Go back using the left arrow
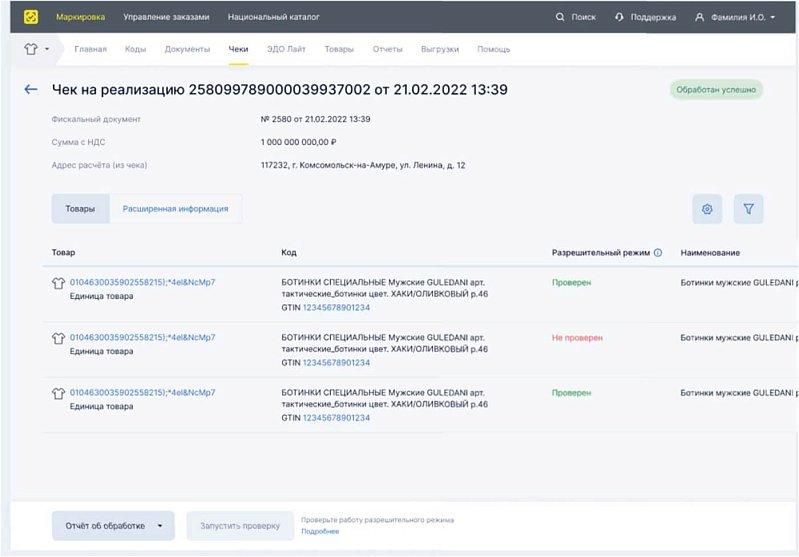 pyautogui.click(x=31, y=90)
